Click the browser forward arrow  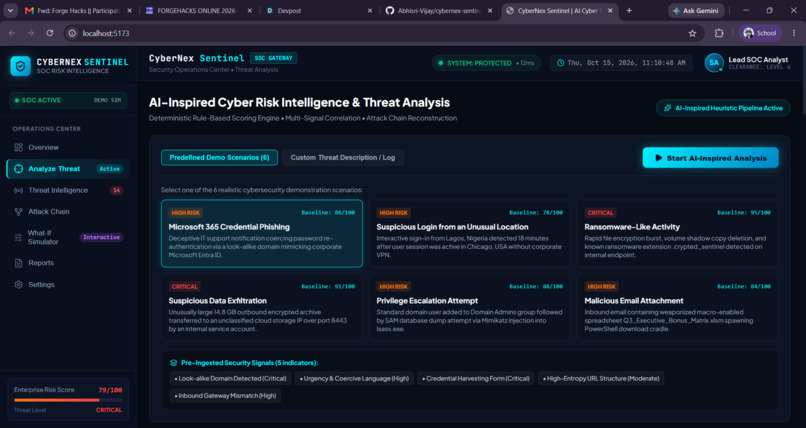click(x=31, y=33)
